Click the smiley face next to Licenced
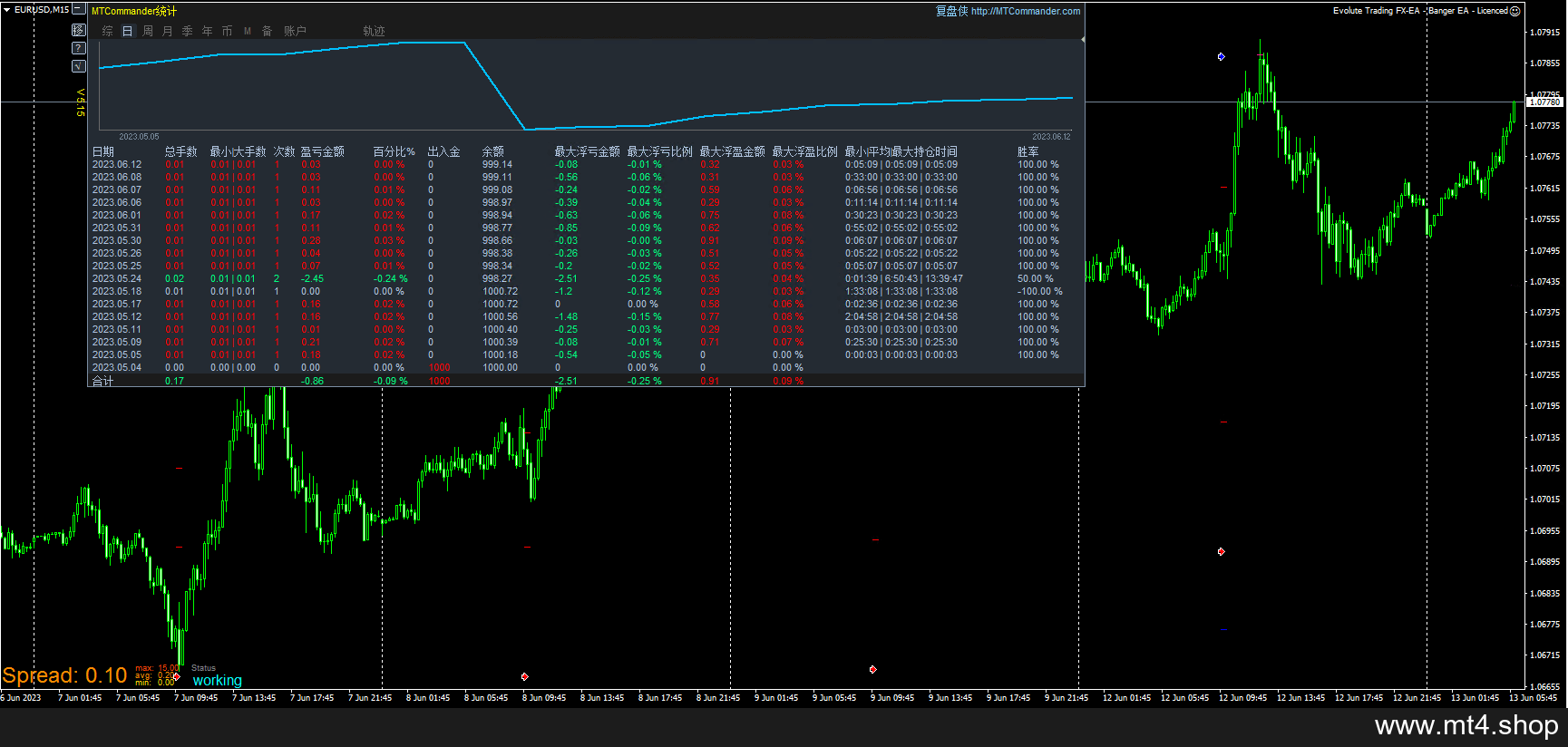This screenshot has width=1568, height=747. tap(1514, 11)
